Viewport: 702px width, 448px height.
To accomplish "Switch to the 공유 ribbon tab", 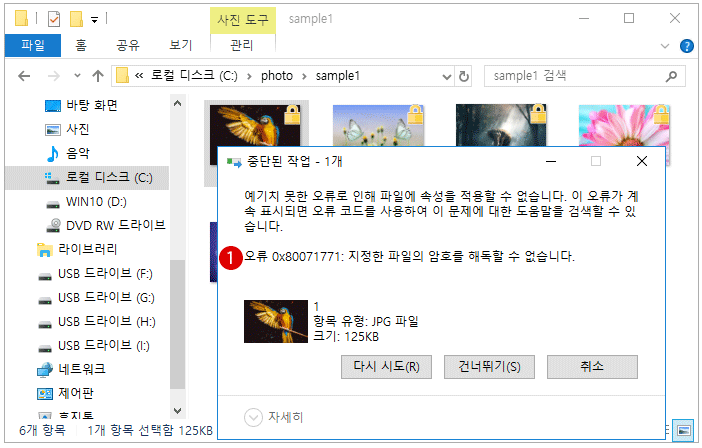I will click(128, 45).
